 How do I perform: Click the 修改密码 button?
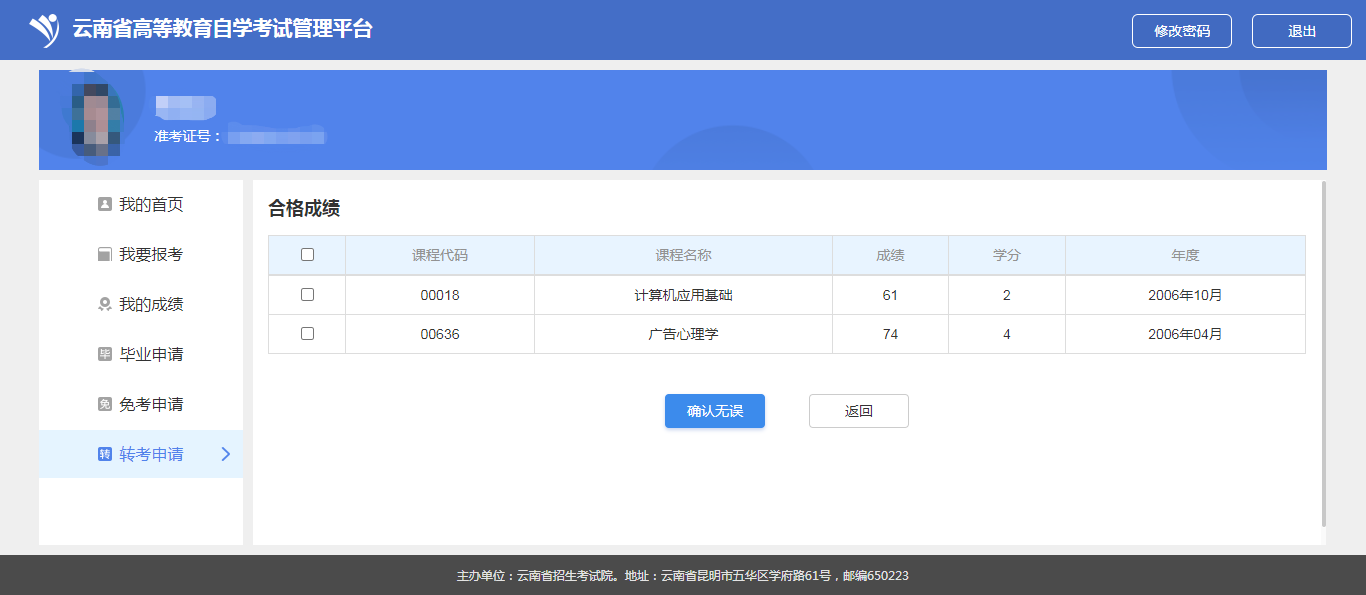[1181, 31]
